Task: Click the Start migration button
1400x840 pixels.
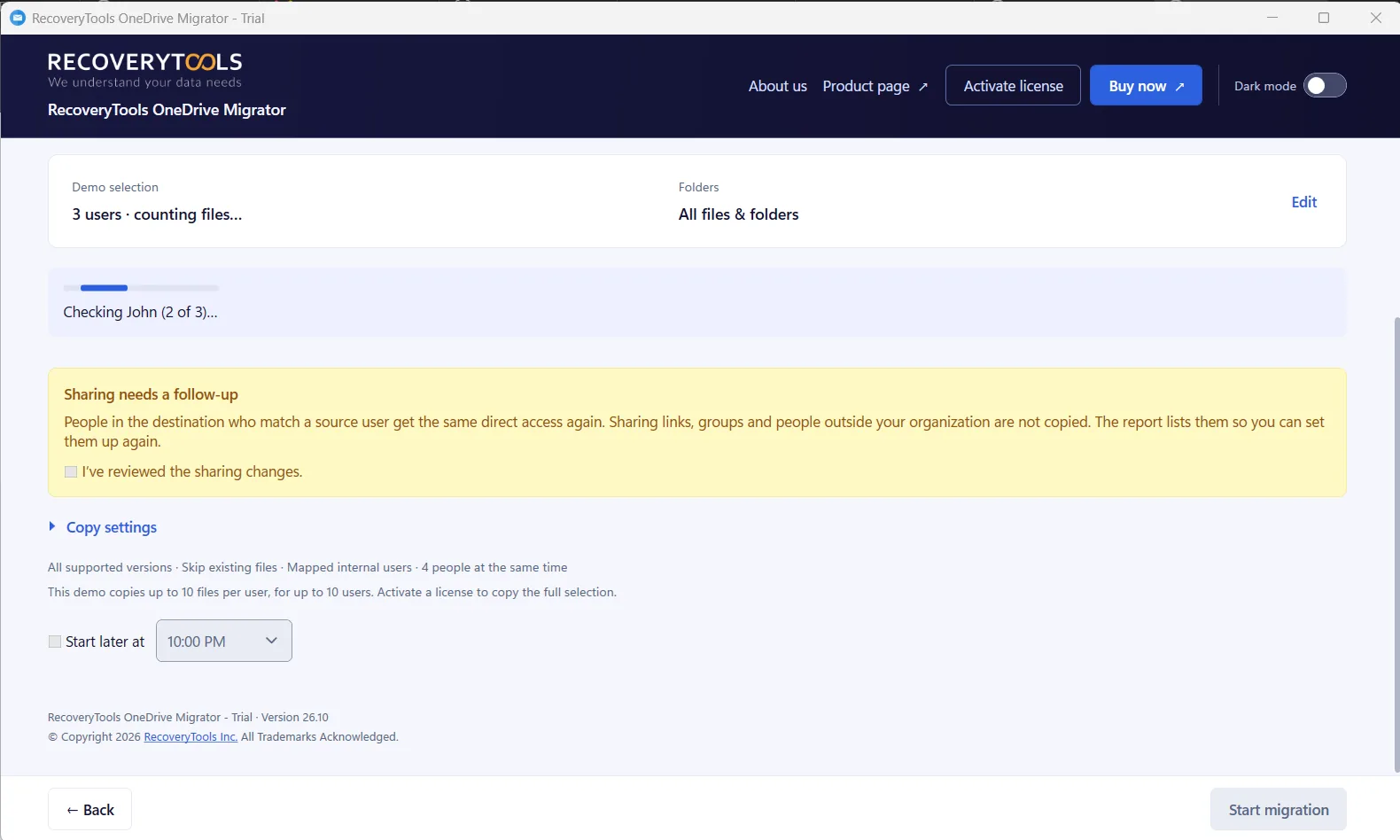Action: [x=1279, y=810]
